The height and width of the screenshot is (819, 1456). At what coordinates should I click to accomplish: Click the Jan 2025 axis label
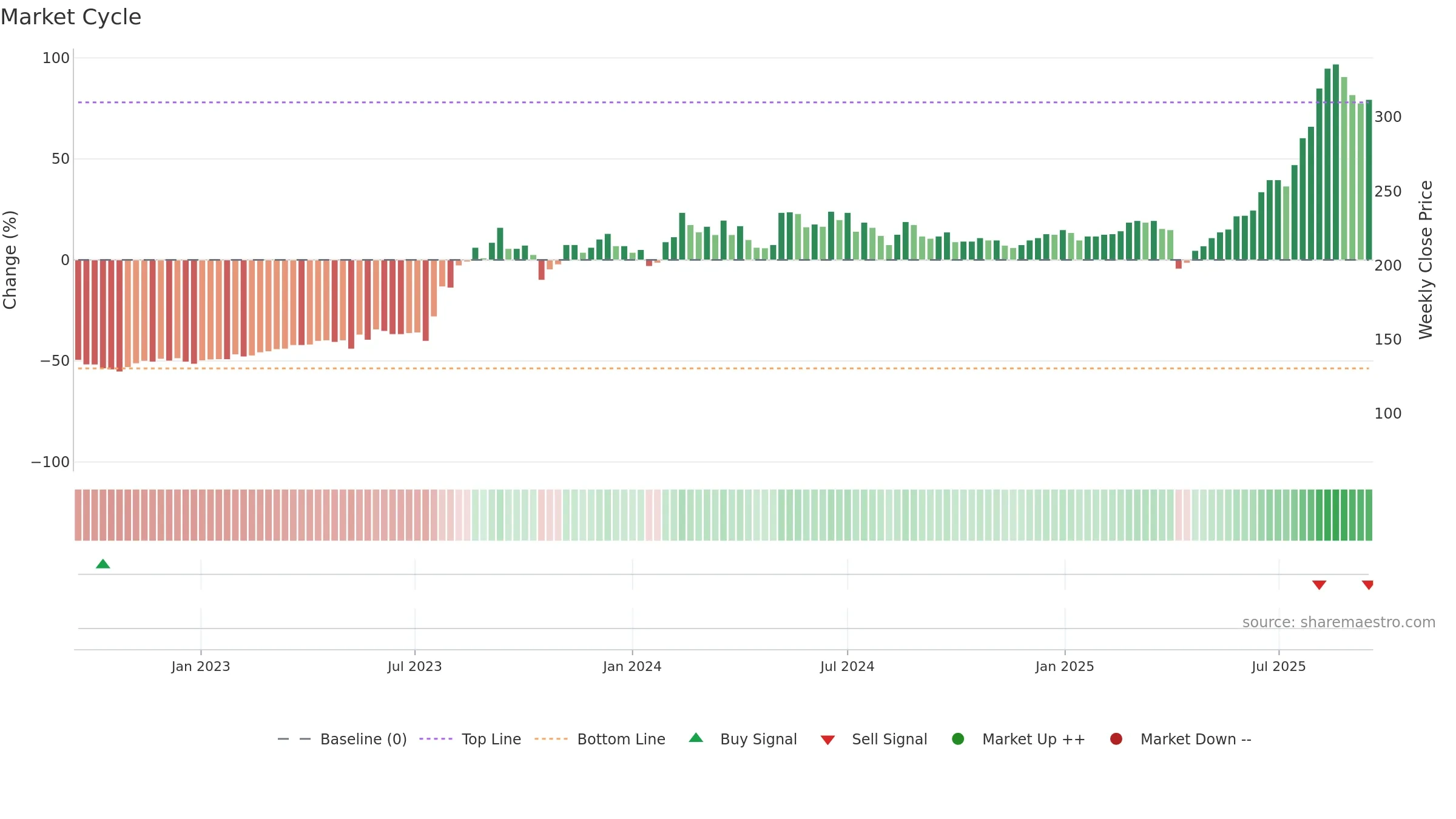[x=1065, y=667]
